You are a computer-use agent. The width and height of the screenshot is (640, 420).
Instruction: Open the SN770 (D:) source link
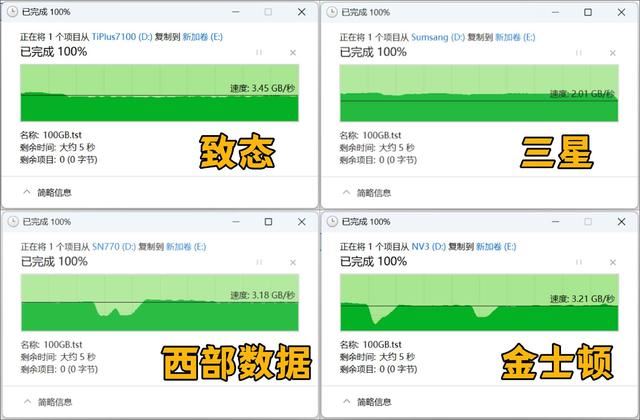[114, 247]
